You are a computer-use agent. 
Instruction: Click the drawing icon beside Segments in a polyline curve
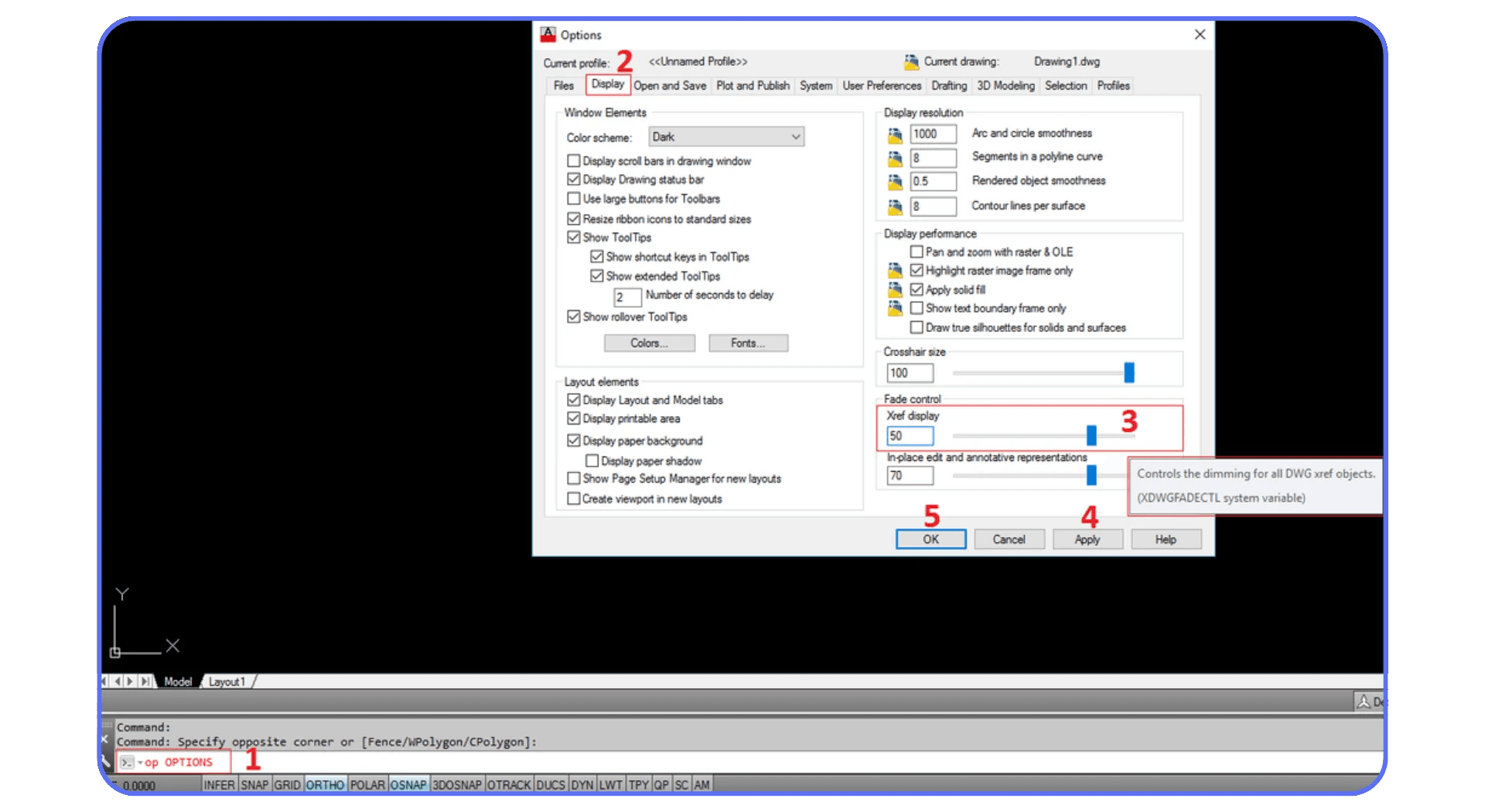click(895, 159)
